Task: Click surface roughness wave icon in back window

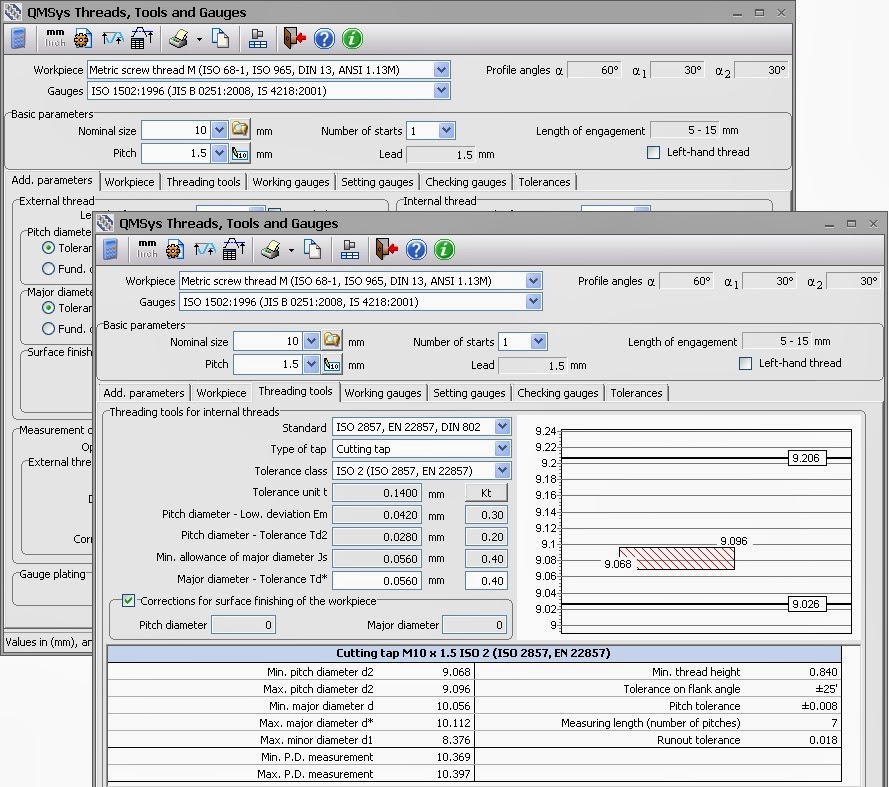Action: tap(112, 38)
